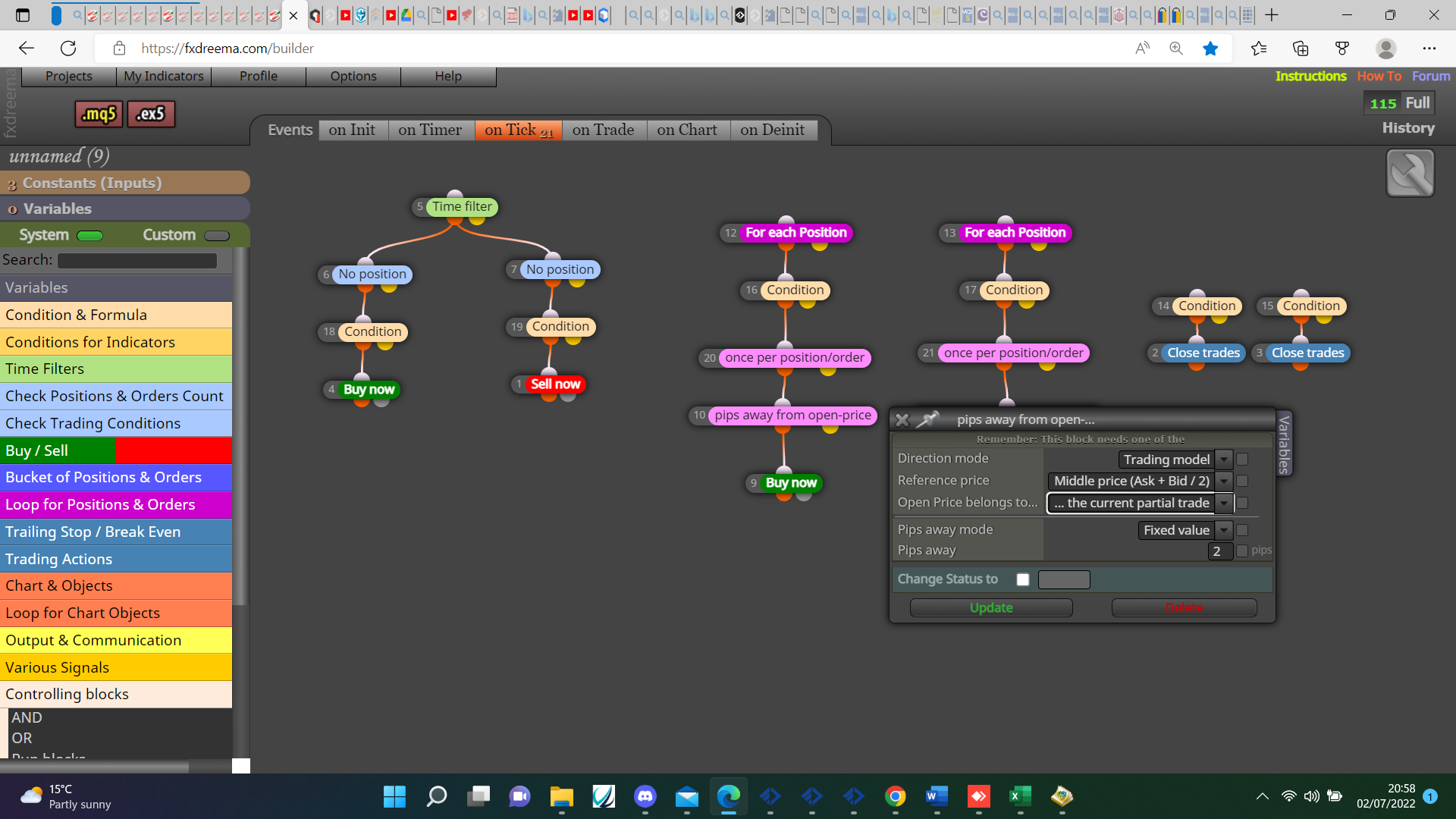Image resolution: width=1456 pixels, height=819 pixels.
Task: Open the browser profile avatar
Action: pyautogui.click(x=1386, y=49)
